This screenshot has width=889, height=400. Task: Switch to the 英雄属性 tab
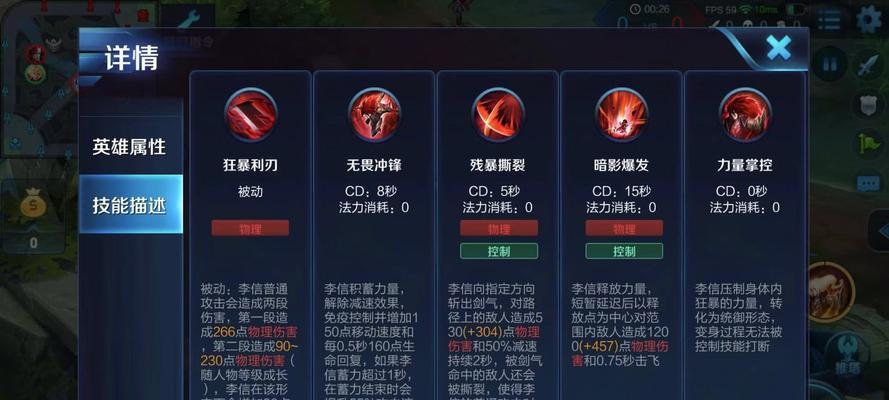point(129,147)
